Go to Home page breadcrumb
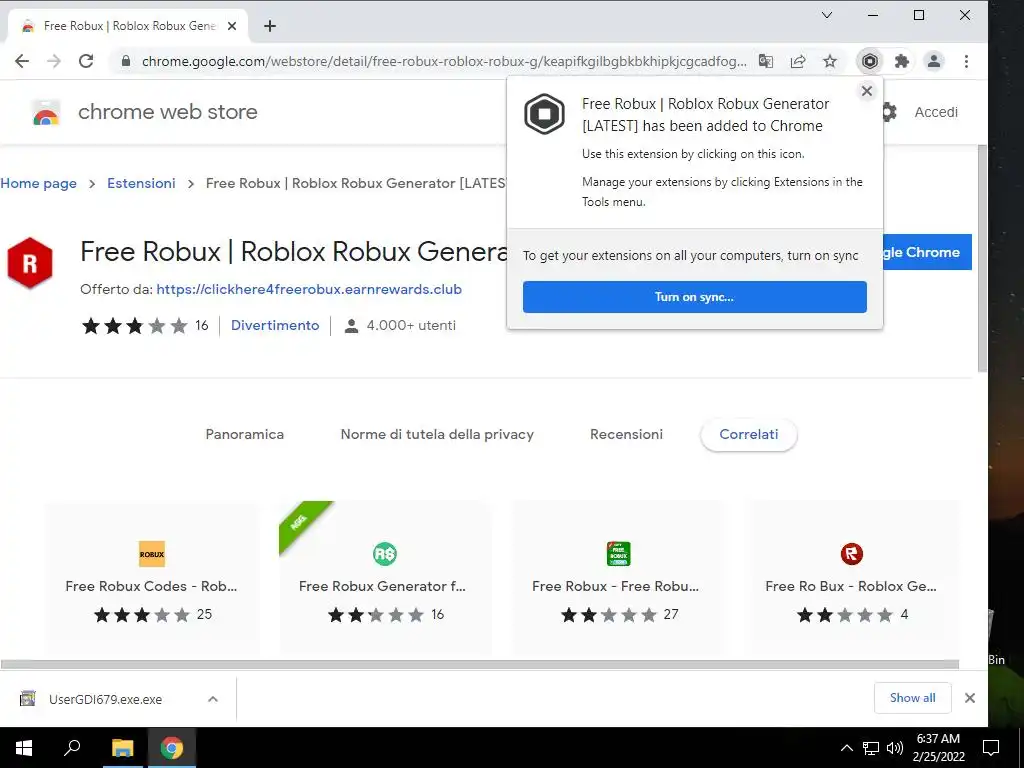 (39, 184)
